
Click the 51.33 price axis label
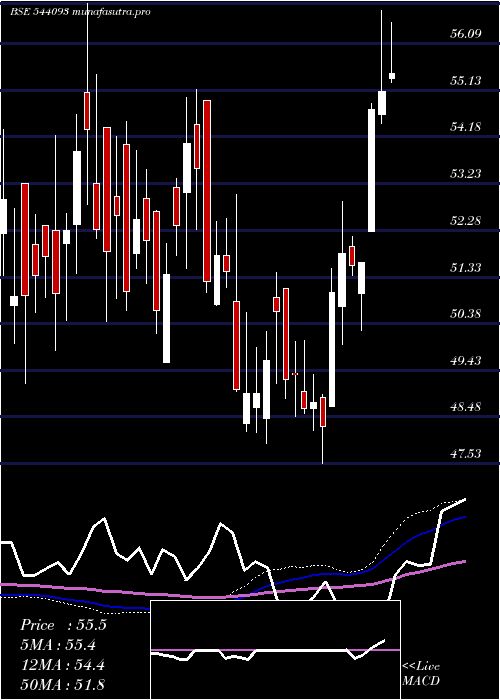pyautogui.click(x=466, y=267)
